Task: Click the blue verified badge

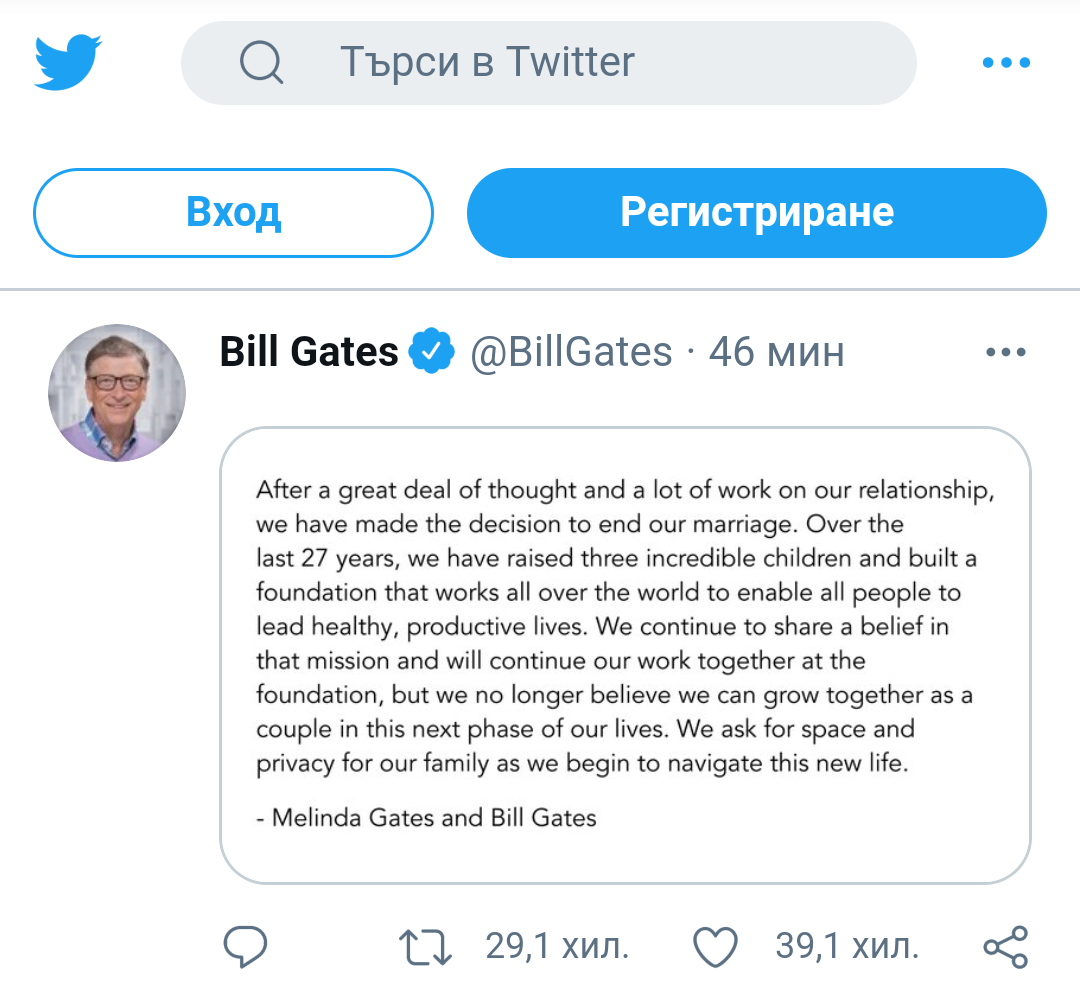Action: point(433,352)
